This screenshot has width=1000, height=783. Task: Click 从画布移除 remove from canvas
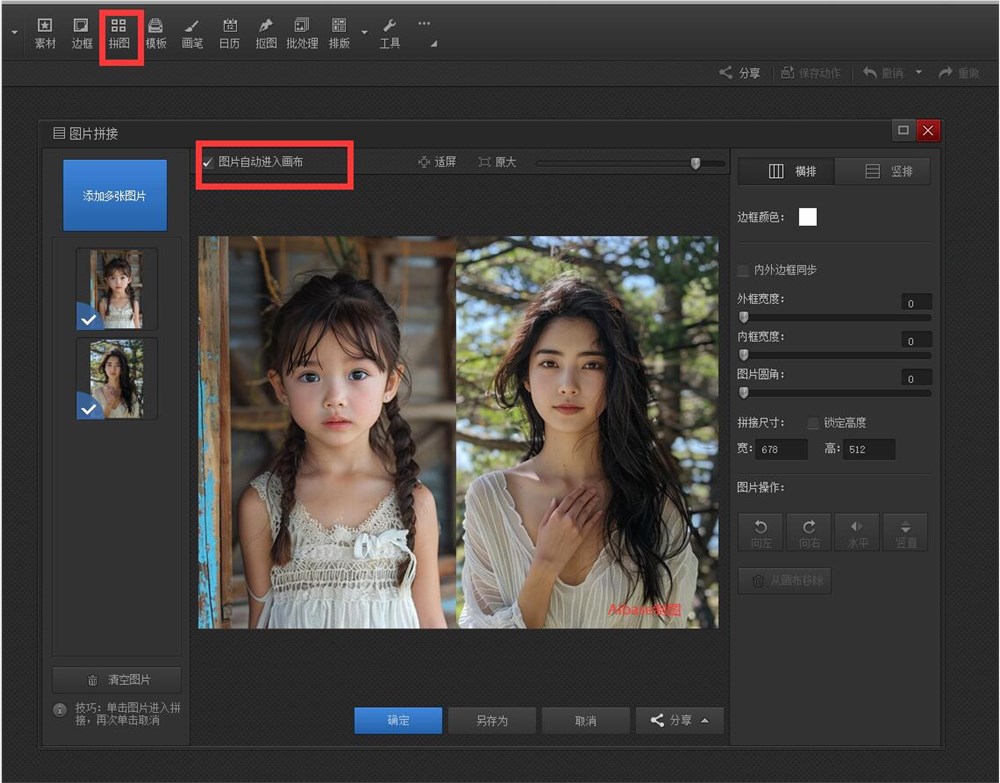[x=785, y=581]
